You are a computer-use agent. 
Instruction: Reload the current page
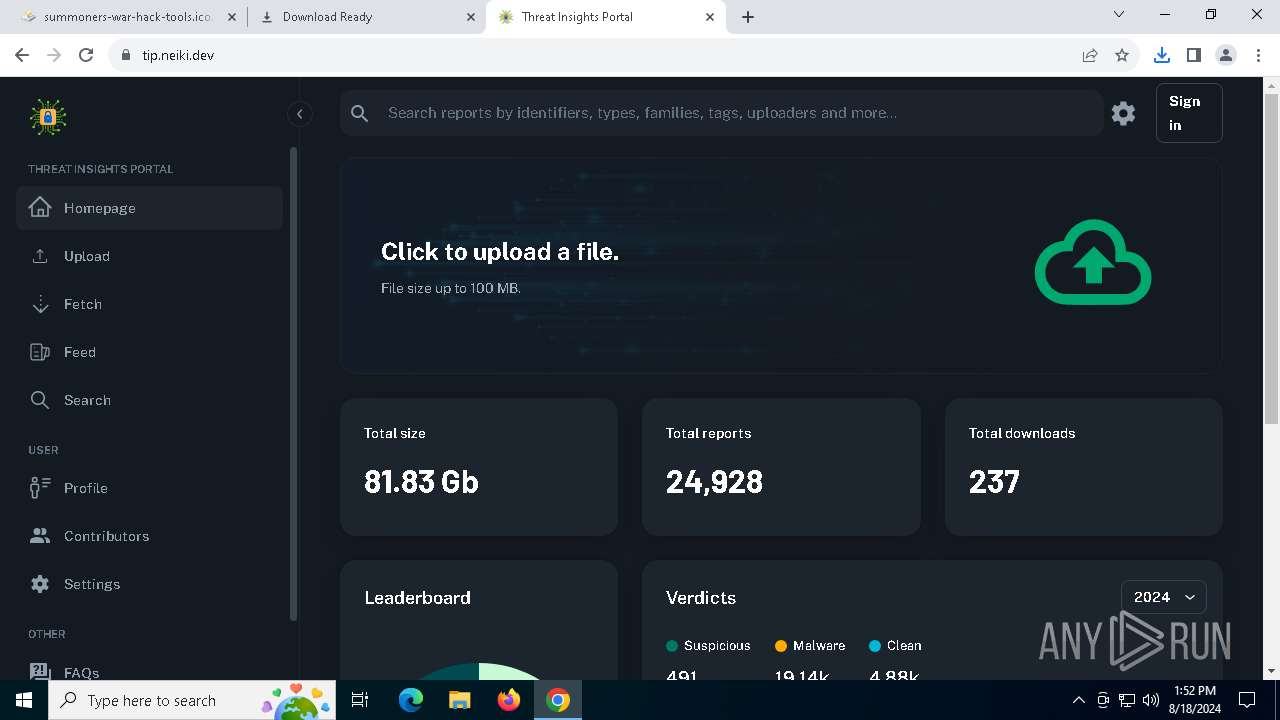86,55
